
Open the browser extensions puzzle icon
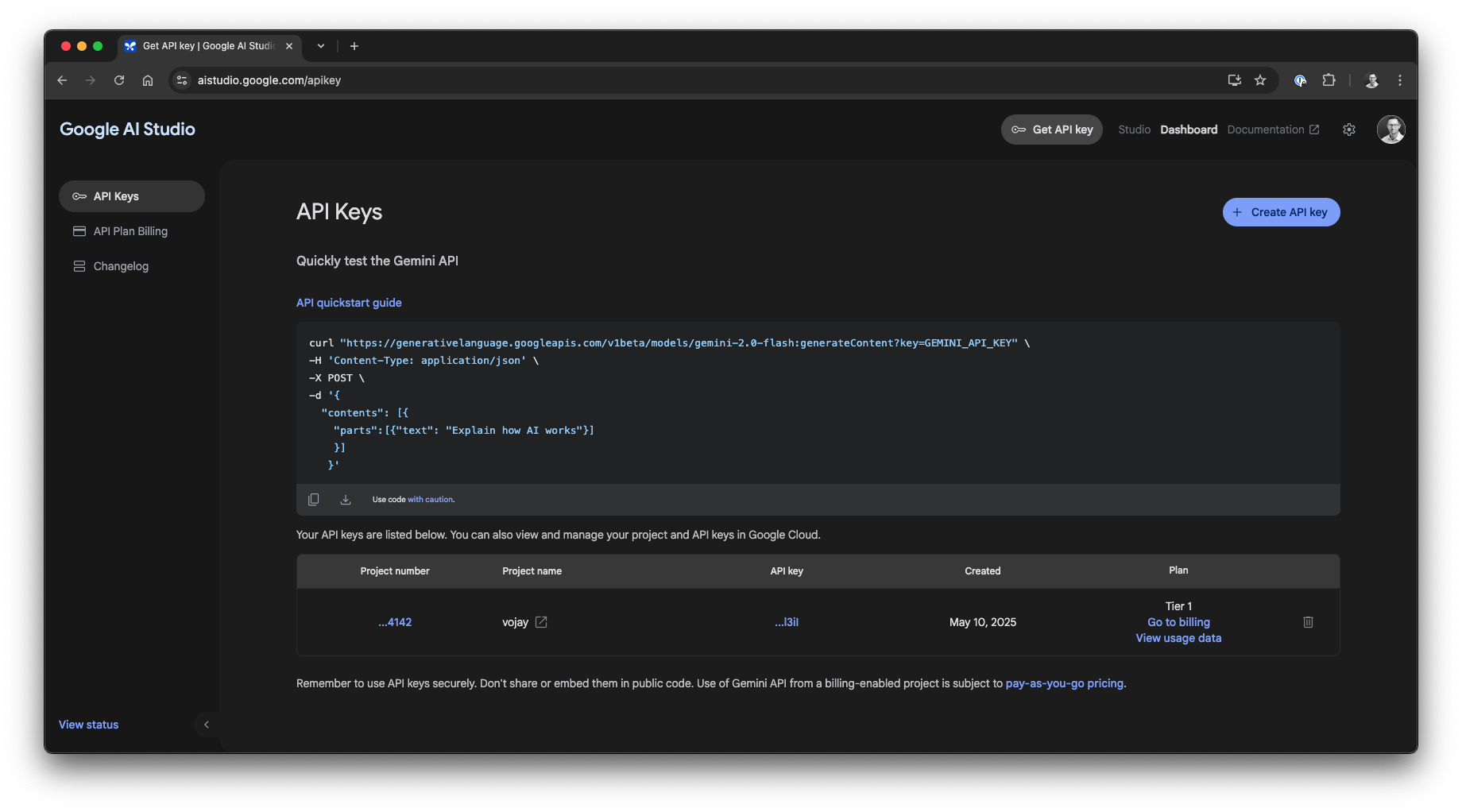click(x=1329, y=80)
